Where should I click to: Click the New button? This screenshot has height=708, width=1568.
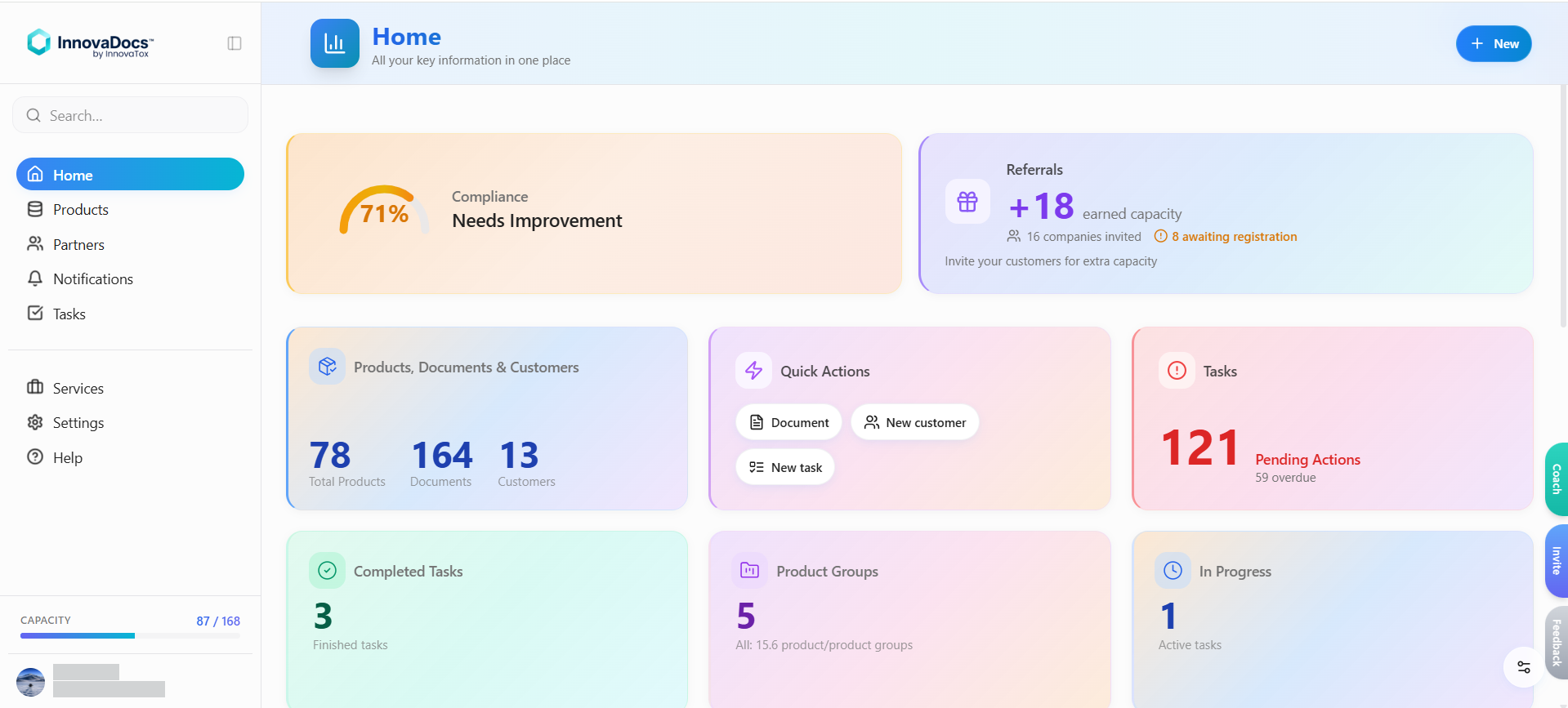(x=1494, y=43)
